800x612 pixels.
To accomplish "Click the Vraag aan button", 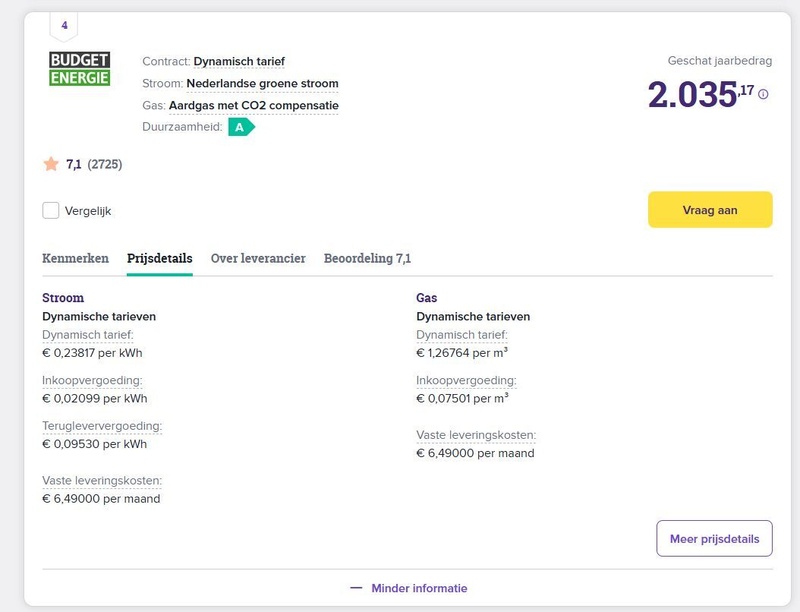I will (710, 210).
